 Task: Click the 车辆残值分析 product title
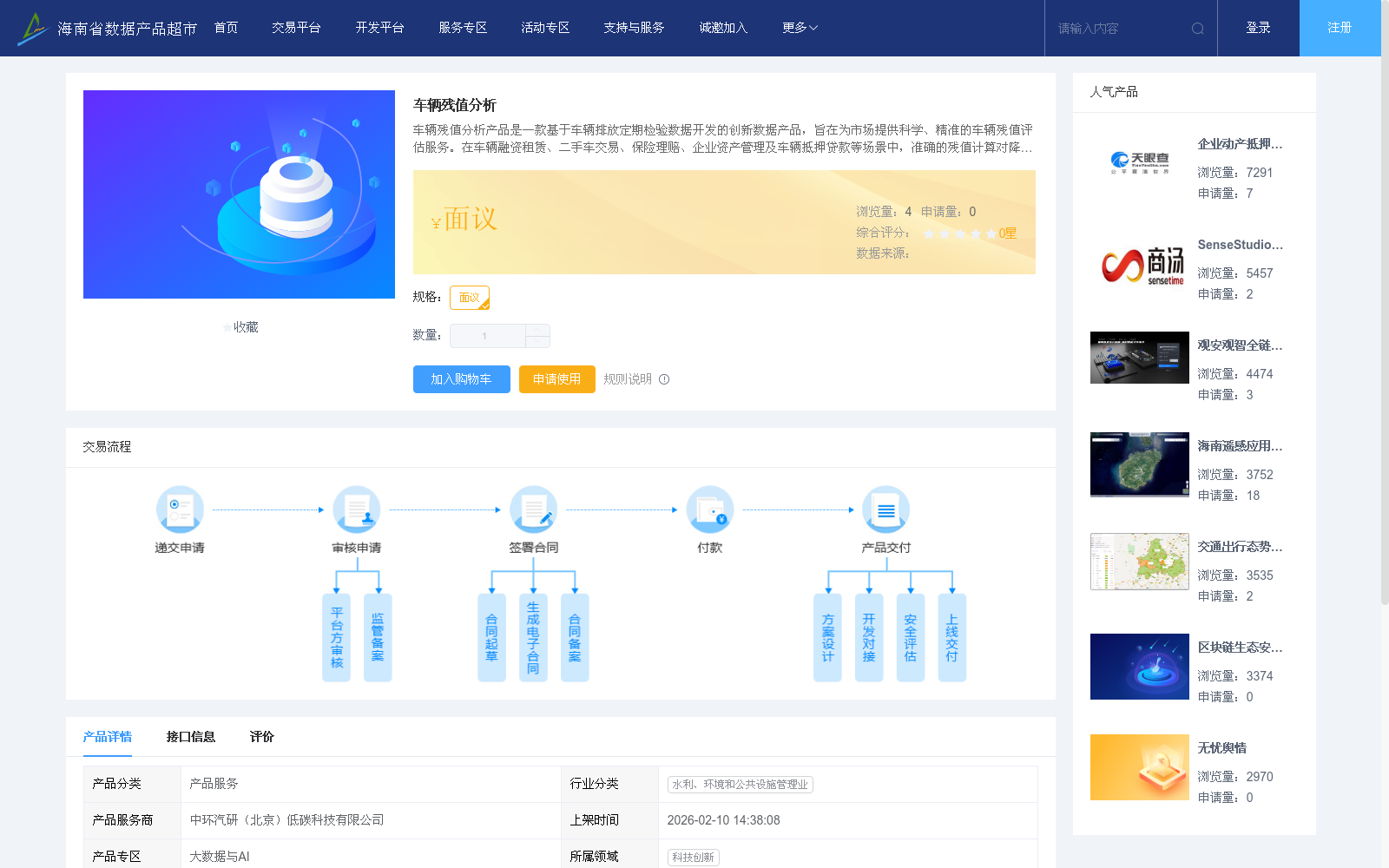455,105
